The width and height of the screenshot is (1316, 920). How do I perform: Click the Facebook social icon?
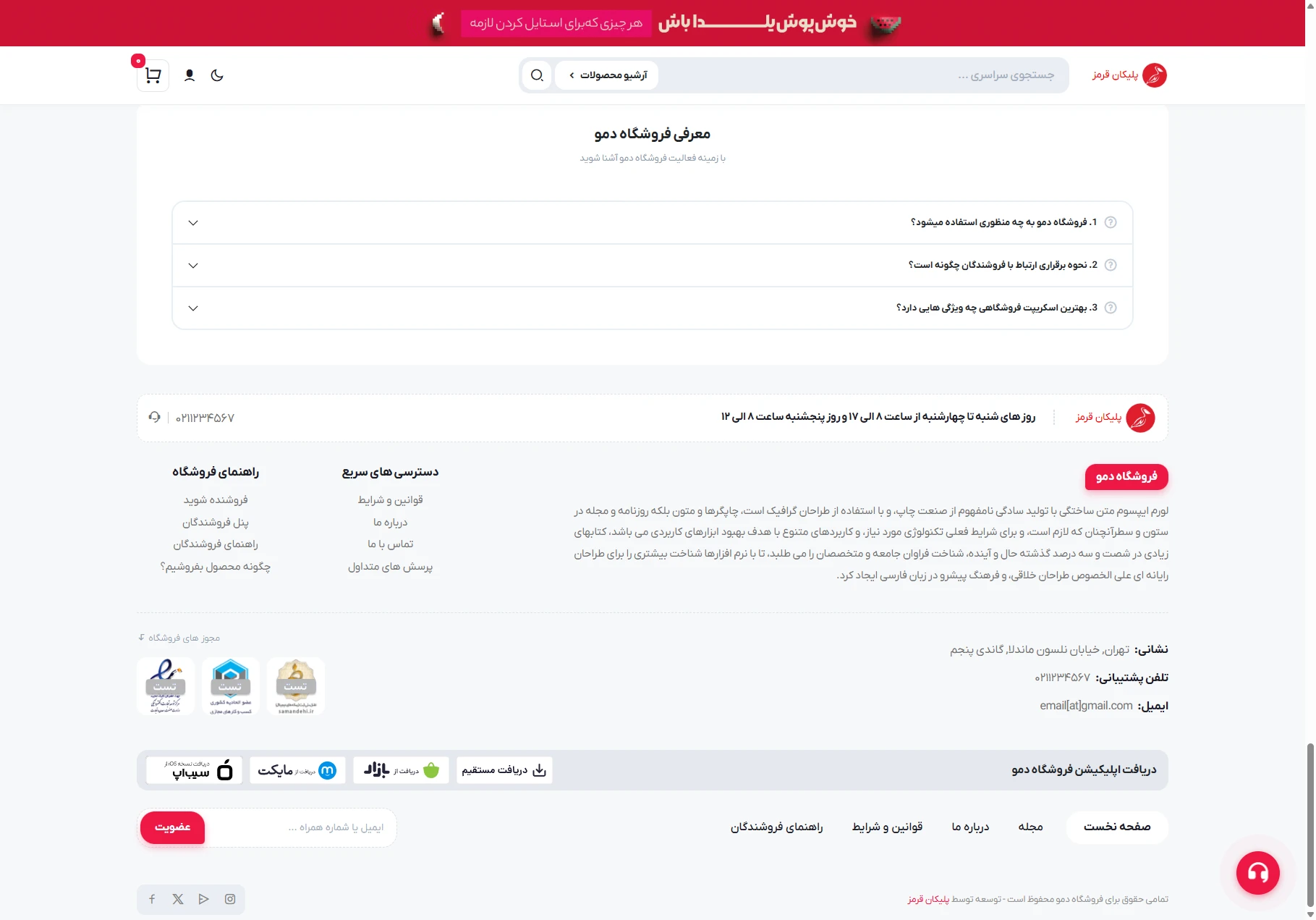(x=152, y=899)
